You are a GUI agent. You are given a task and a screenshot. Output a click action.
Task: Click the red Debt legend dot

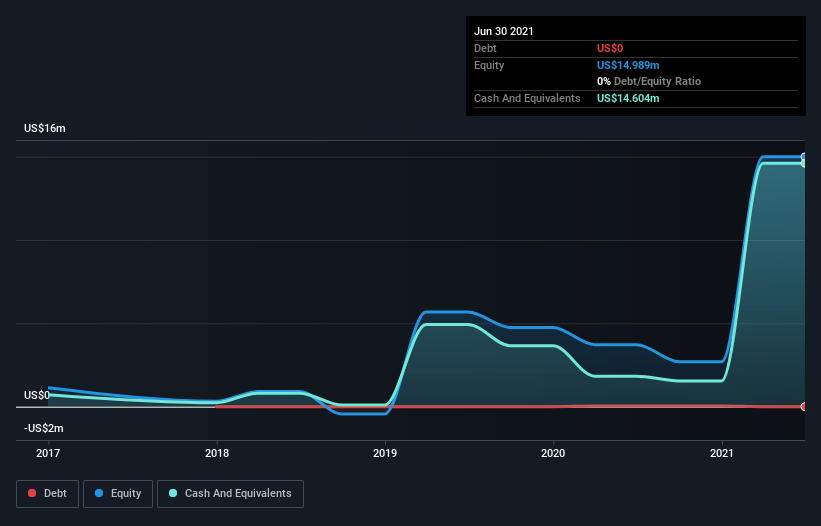[x=32, y=493]
